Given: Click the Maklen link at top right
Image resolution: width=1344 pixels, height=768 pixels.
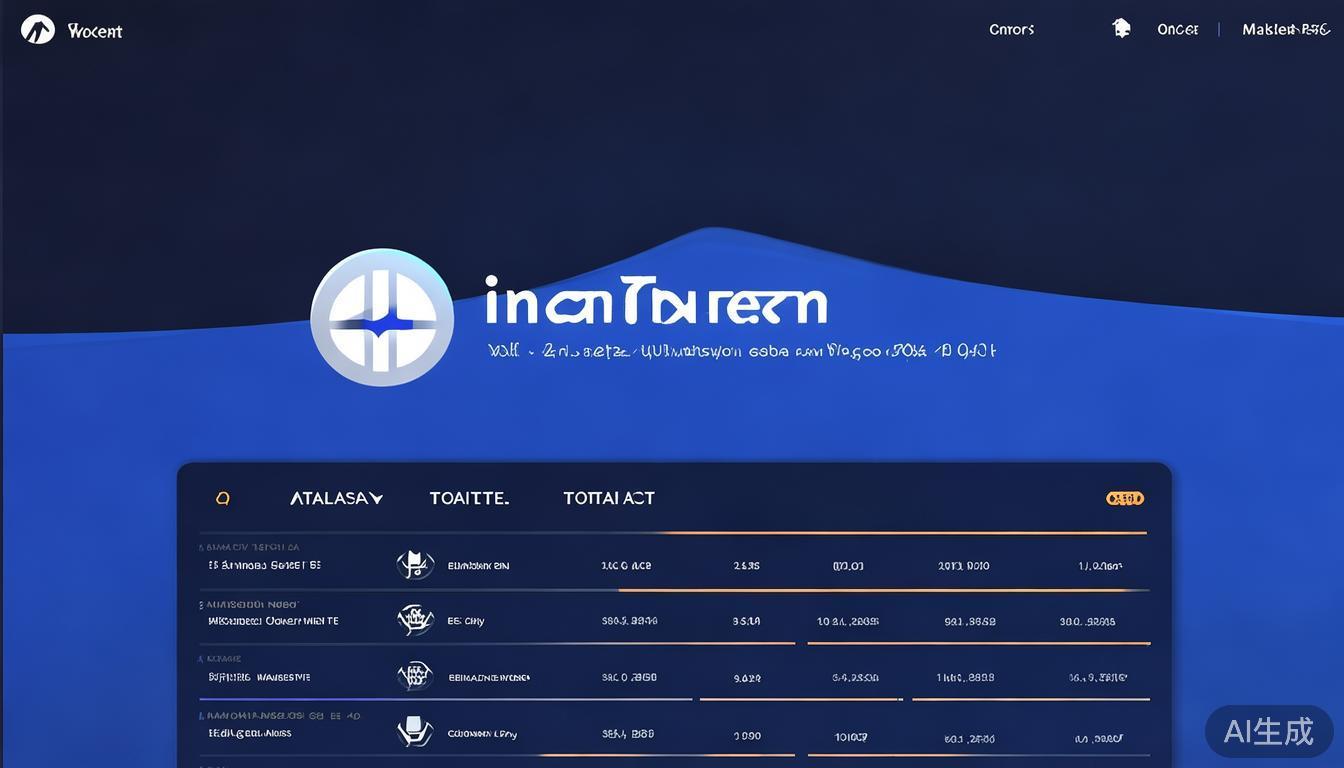Looking at the screenshot, I should click(1285, 30).
